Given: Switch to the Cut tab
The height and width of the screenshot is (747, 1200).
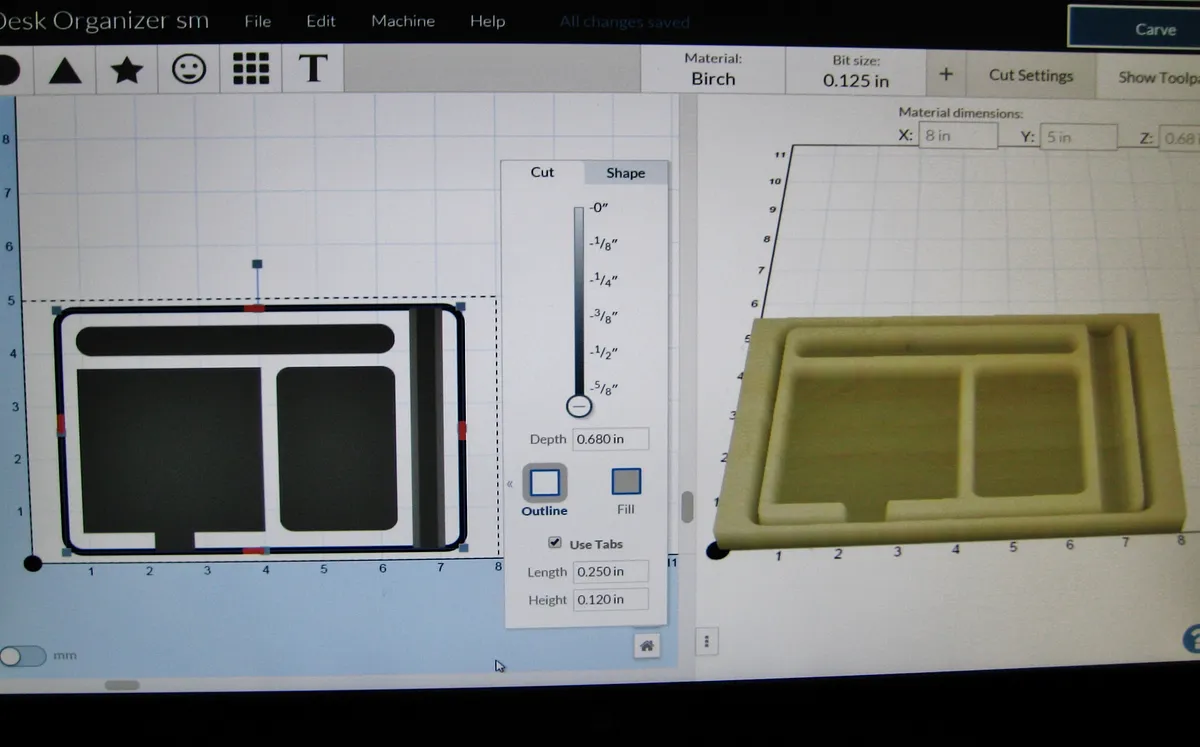Looking at the screenshot, I should pos(542,172).
